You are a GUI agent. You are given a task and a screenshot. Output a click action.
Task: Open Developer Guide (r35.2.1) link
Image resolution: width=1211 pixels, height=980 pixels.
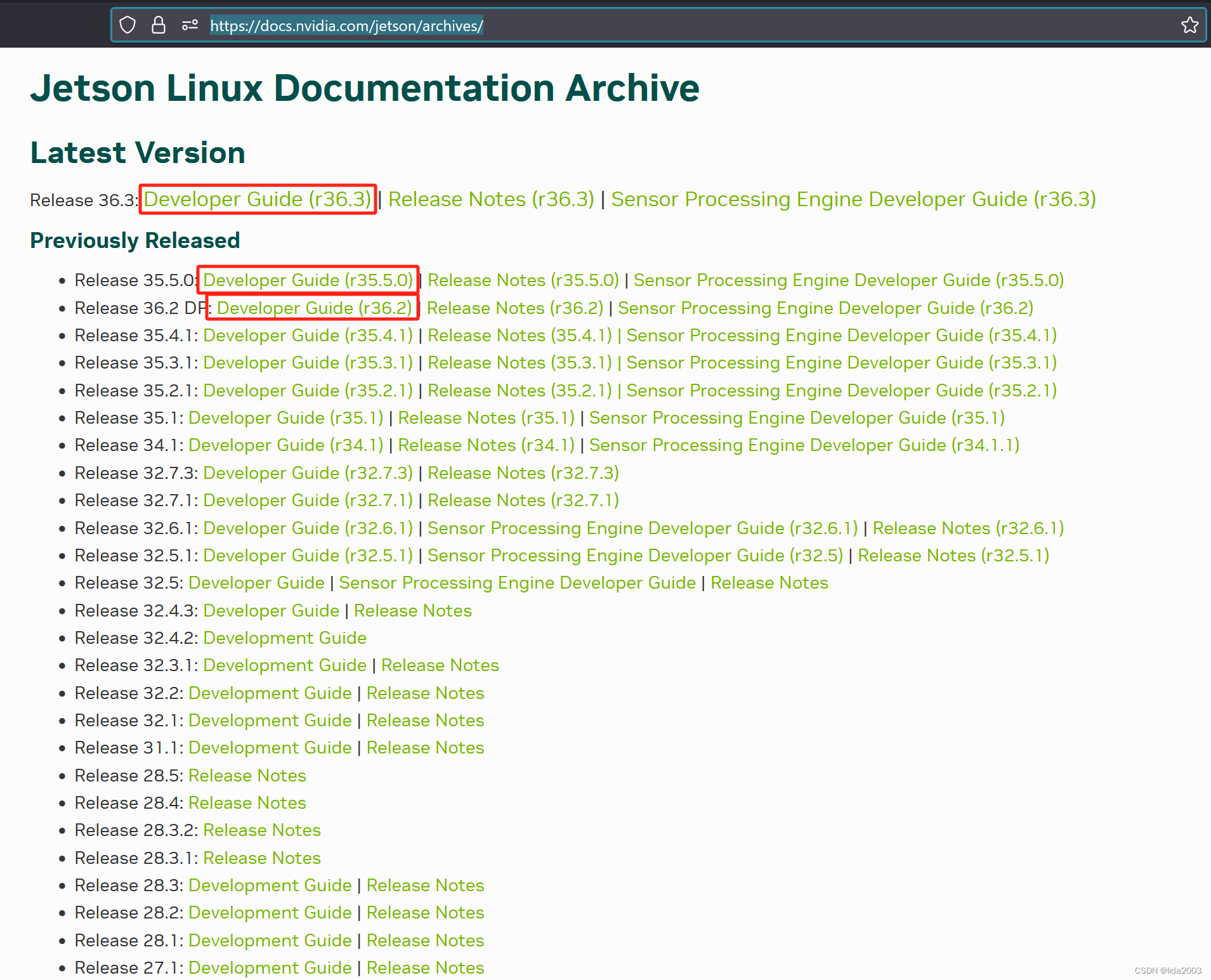click(308, 391)
